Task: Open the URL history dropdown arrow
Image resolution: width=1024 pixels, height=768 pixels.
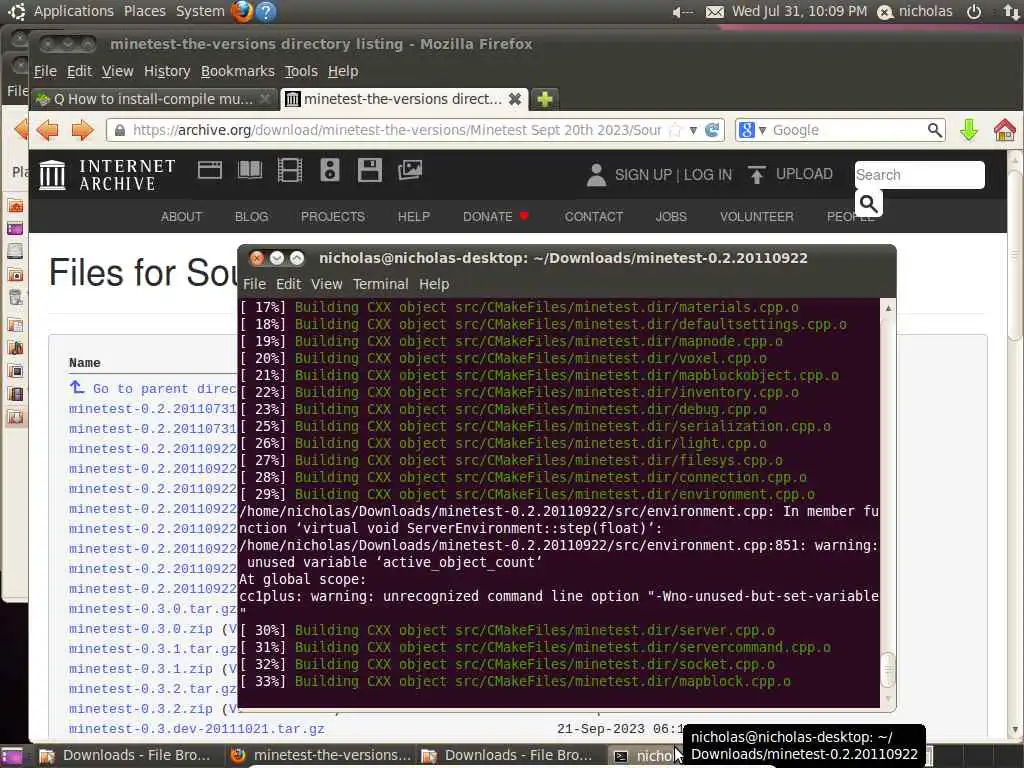Action: [694, 130]
